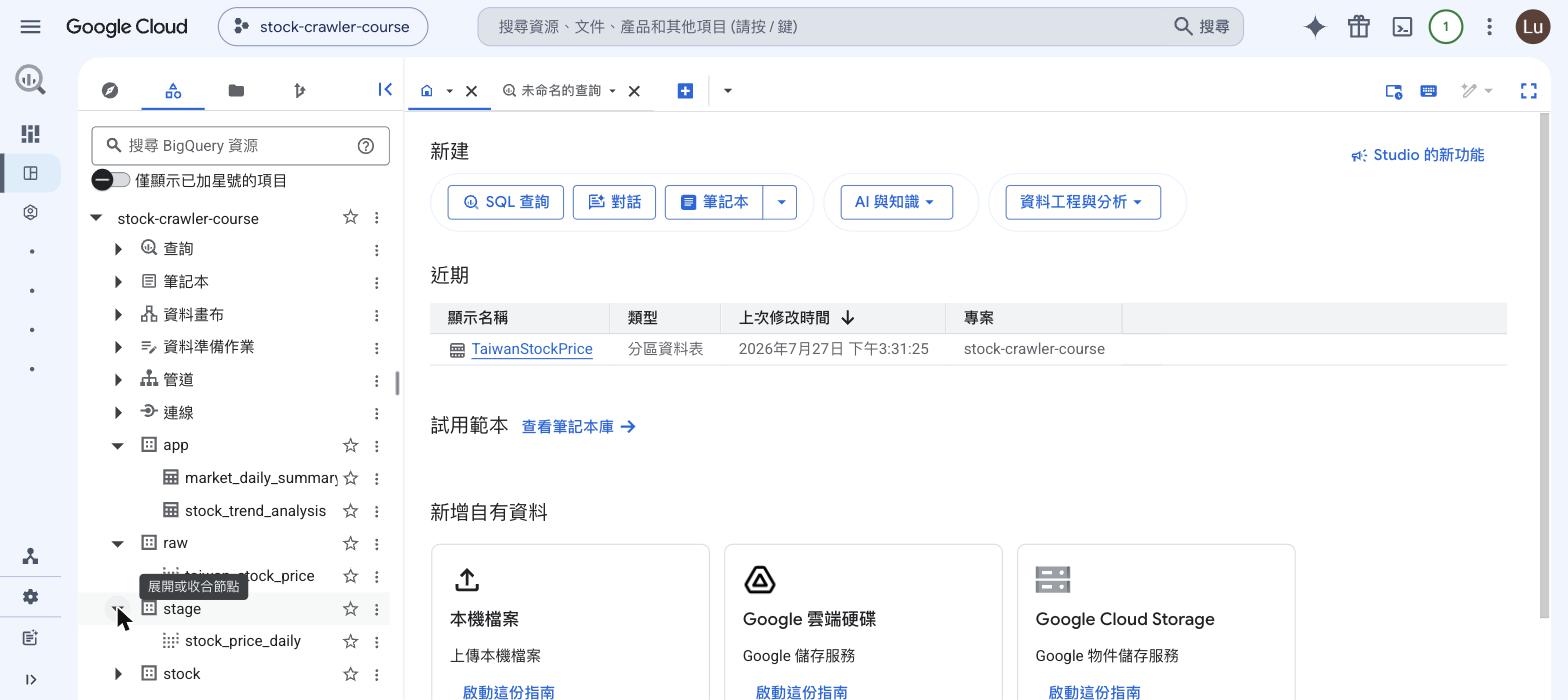1568x700 pixels.
Task: Open the keyboard shortcuts icon
Action: pos(1428,91)
